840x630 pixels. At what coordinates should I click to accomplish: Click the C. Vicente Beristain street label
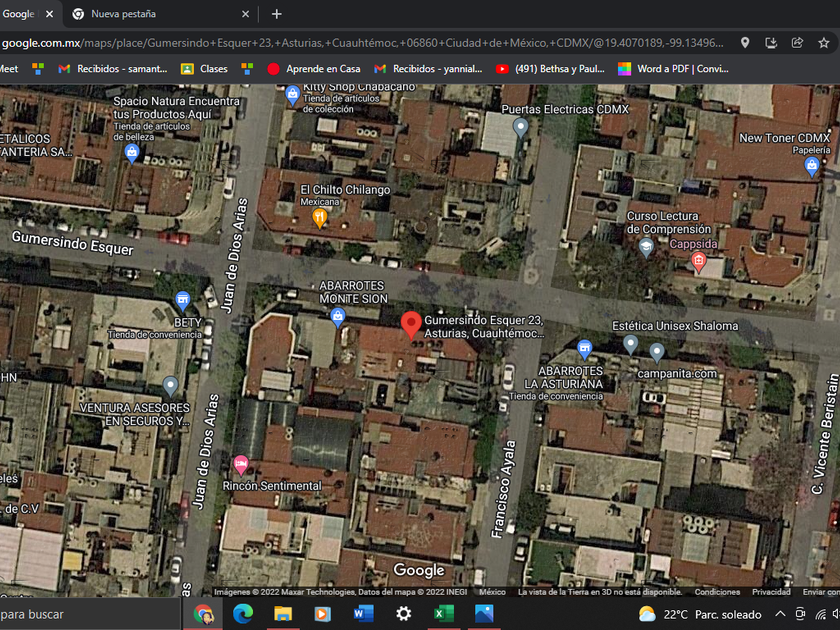point(824,434)
